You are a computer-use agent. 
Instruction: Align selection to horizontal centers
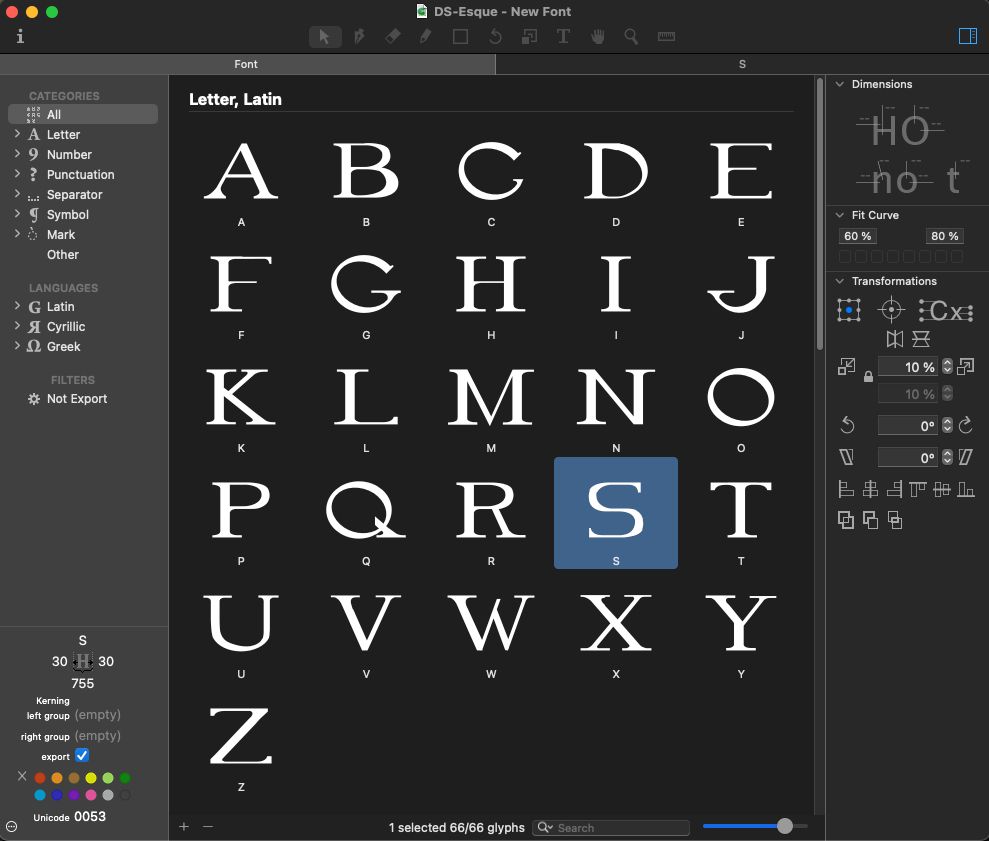pyautogui.click(x=870, y=489)
